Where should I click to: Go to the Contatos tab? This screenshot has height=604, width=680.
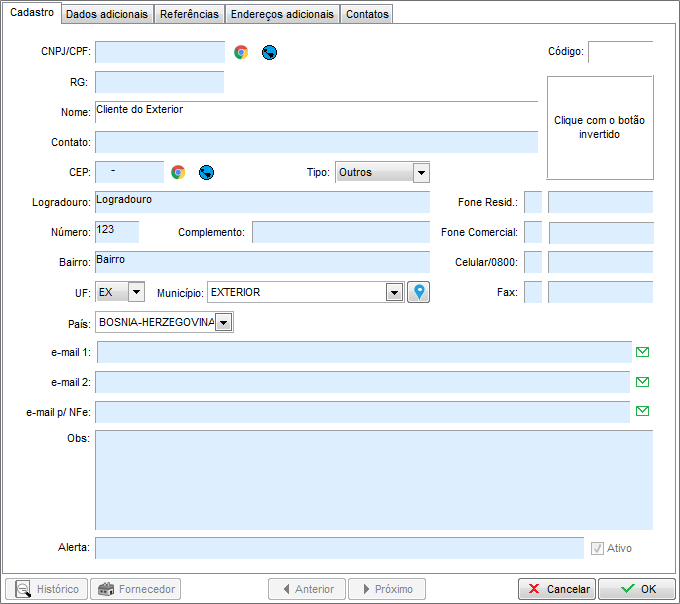tap(367, 14)
